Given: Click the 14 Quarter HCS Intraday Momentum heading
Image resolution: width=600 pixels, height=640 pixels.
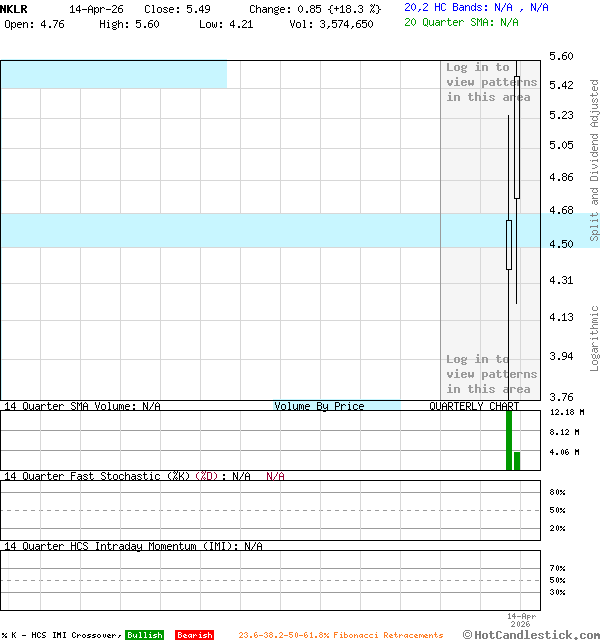Looking at the screenshot, I should (133, 546).
